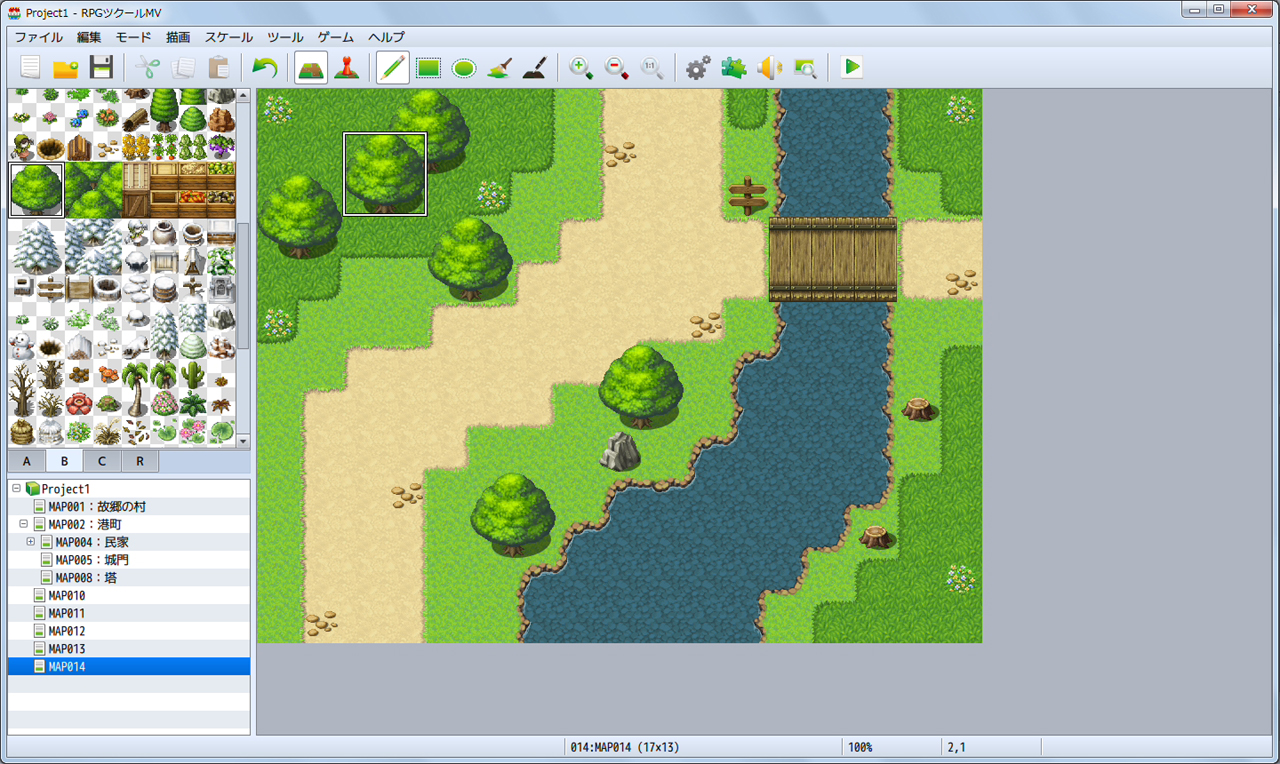
Task: Start playtest with green play button
Action: pyautogui.click(x=852, y=67)
